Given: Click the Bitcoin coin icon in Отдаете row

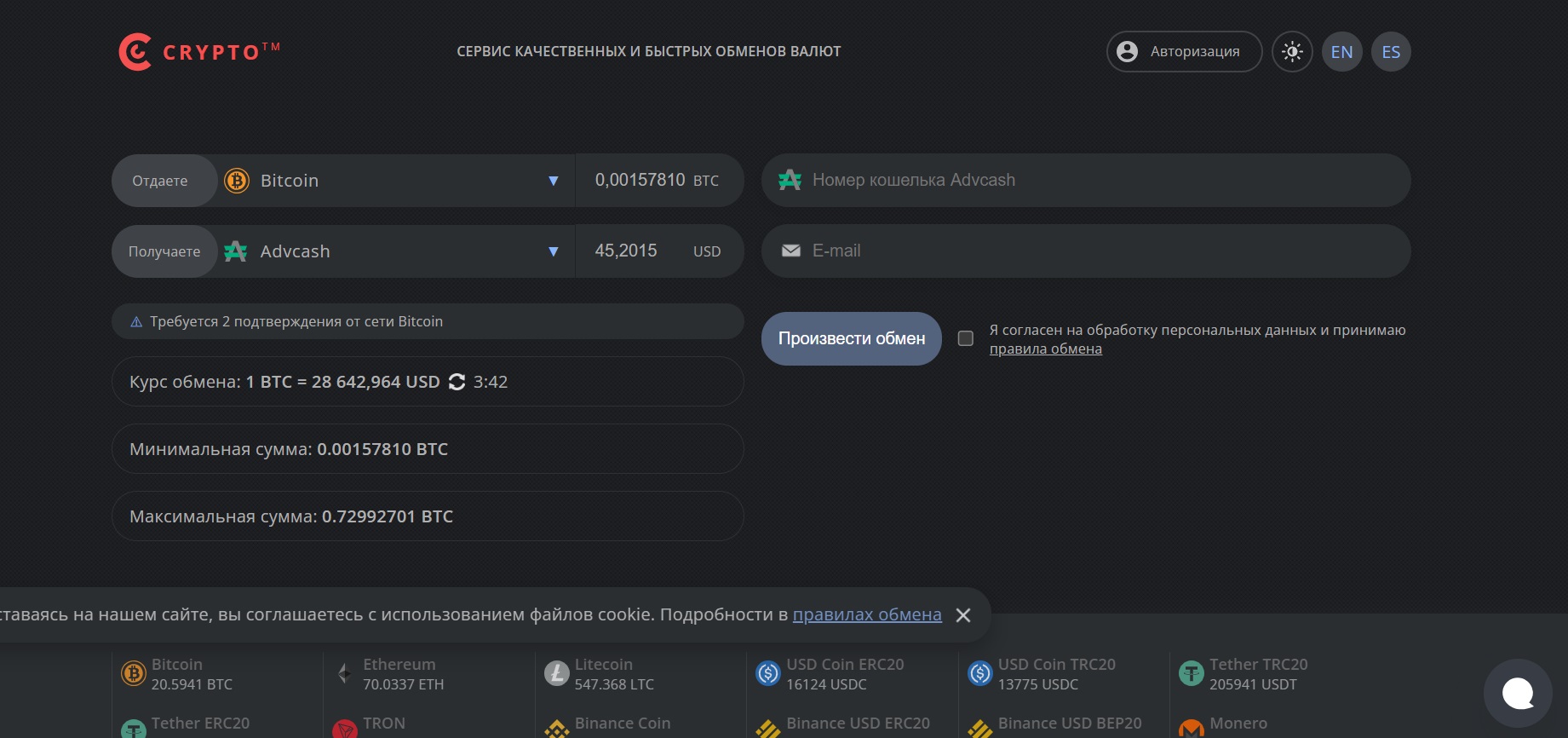Looking at the screenshot, I should click(237, 181).
